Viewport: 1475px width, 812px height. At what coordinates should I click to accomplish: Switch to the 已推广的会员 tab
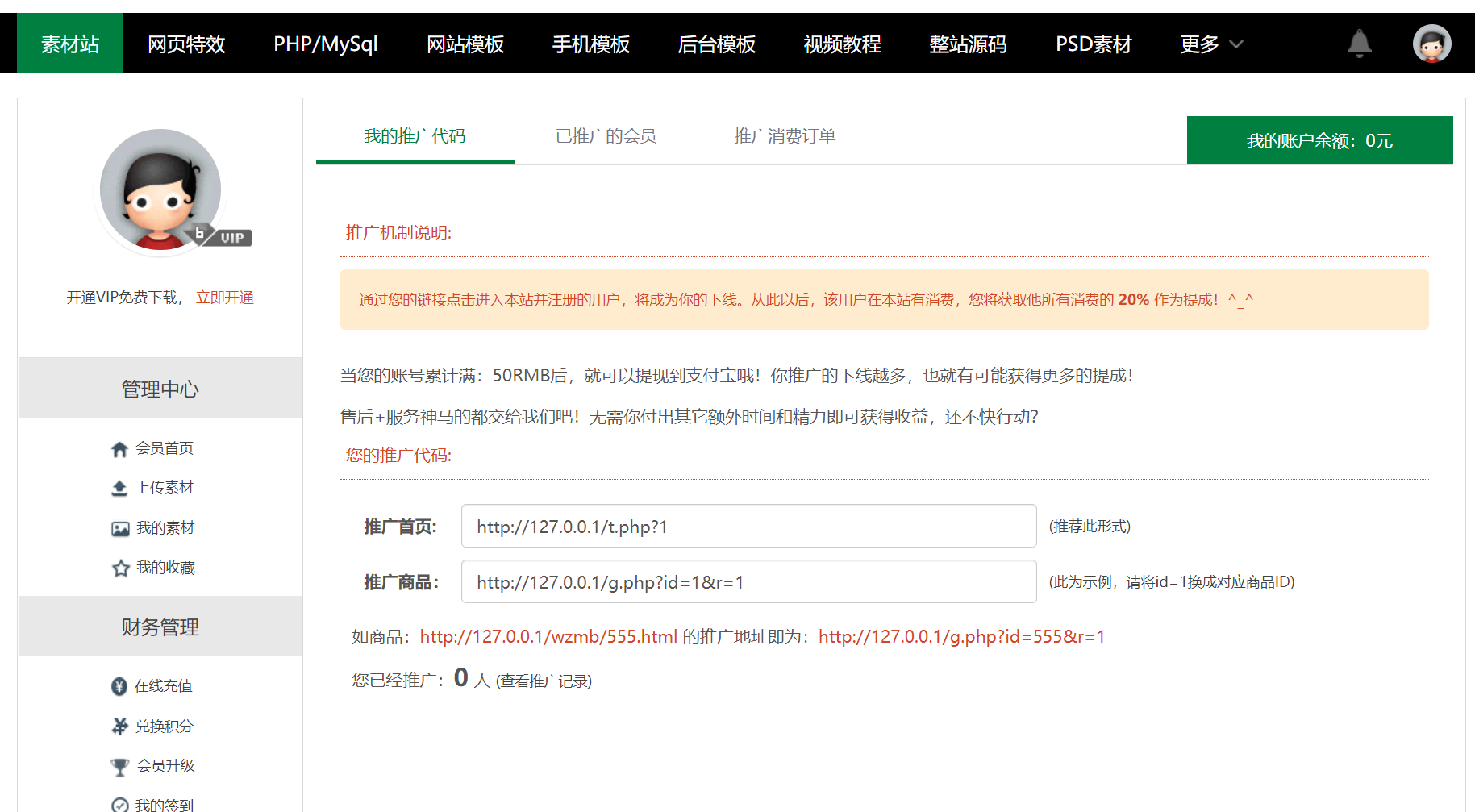(606, 136)
